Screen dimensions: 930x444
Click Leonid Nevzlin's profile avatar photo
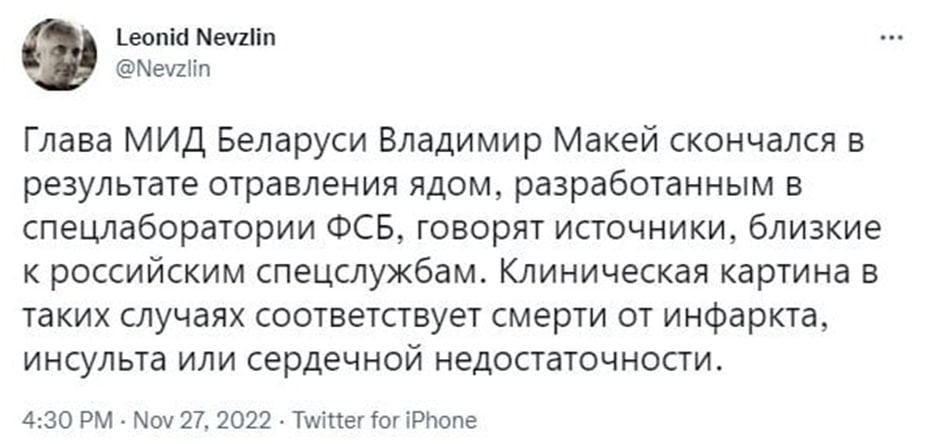click(59, 54)
